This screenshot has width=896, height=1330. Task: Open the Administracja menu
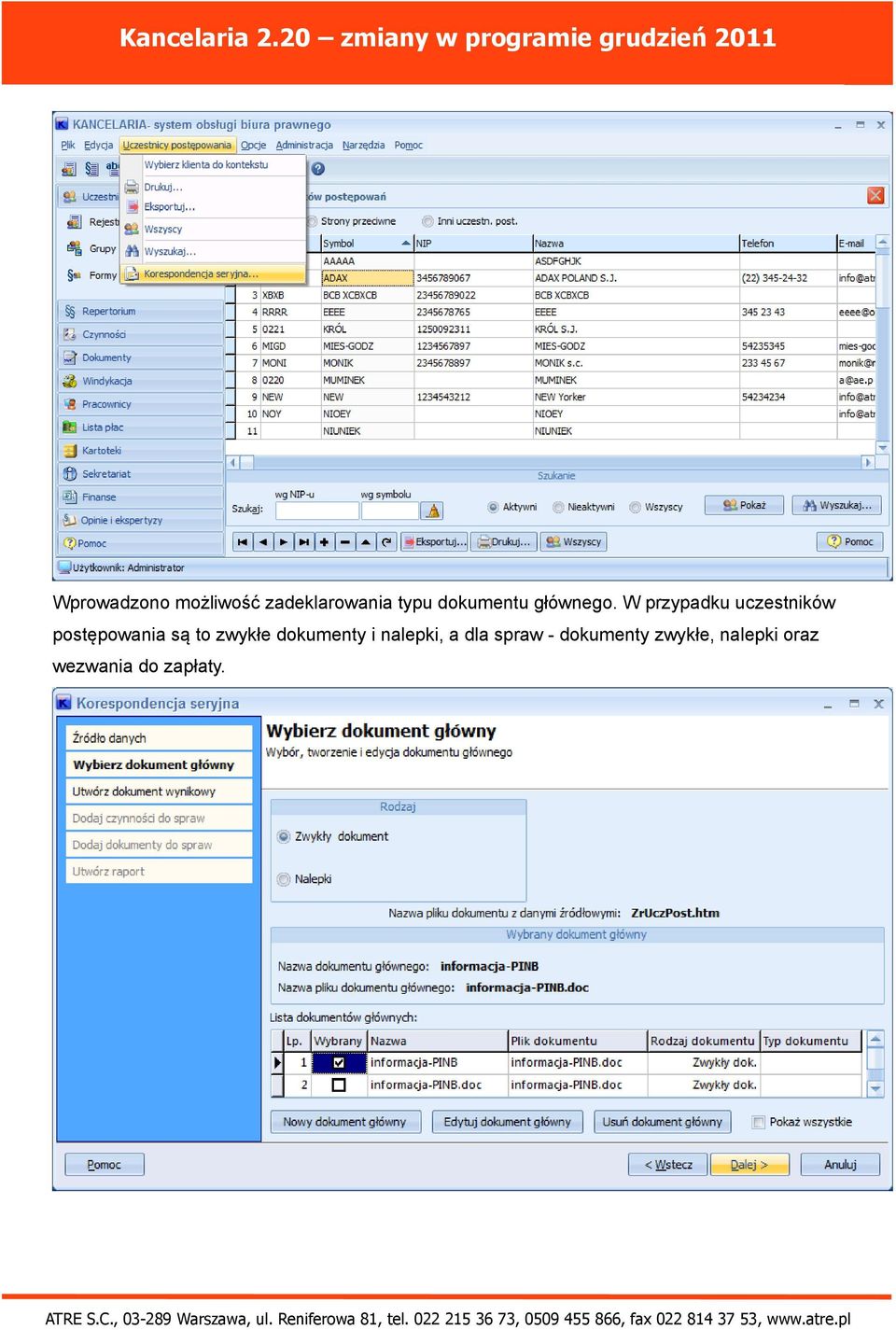click(304, 146)
